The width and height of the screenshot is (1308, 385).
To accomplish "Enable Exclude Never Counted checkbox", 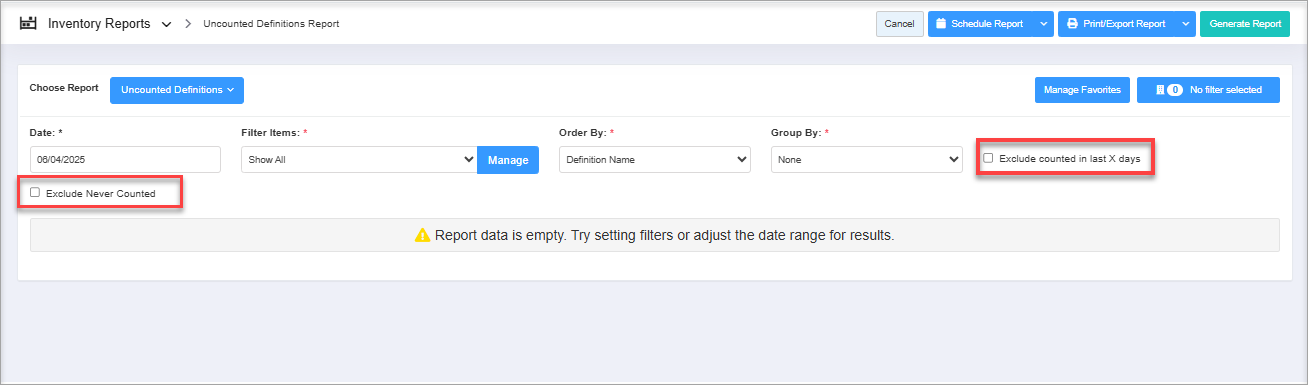I will (x=35, y=192).
